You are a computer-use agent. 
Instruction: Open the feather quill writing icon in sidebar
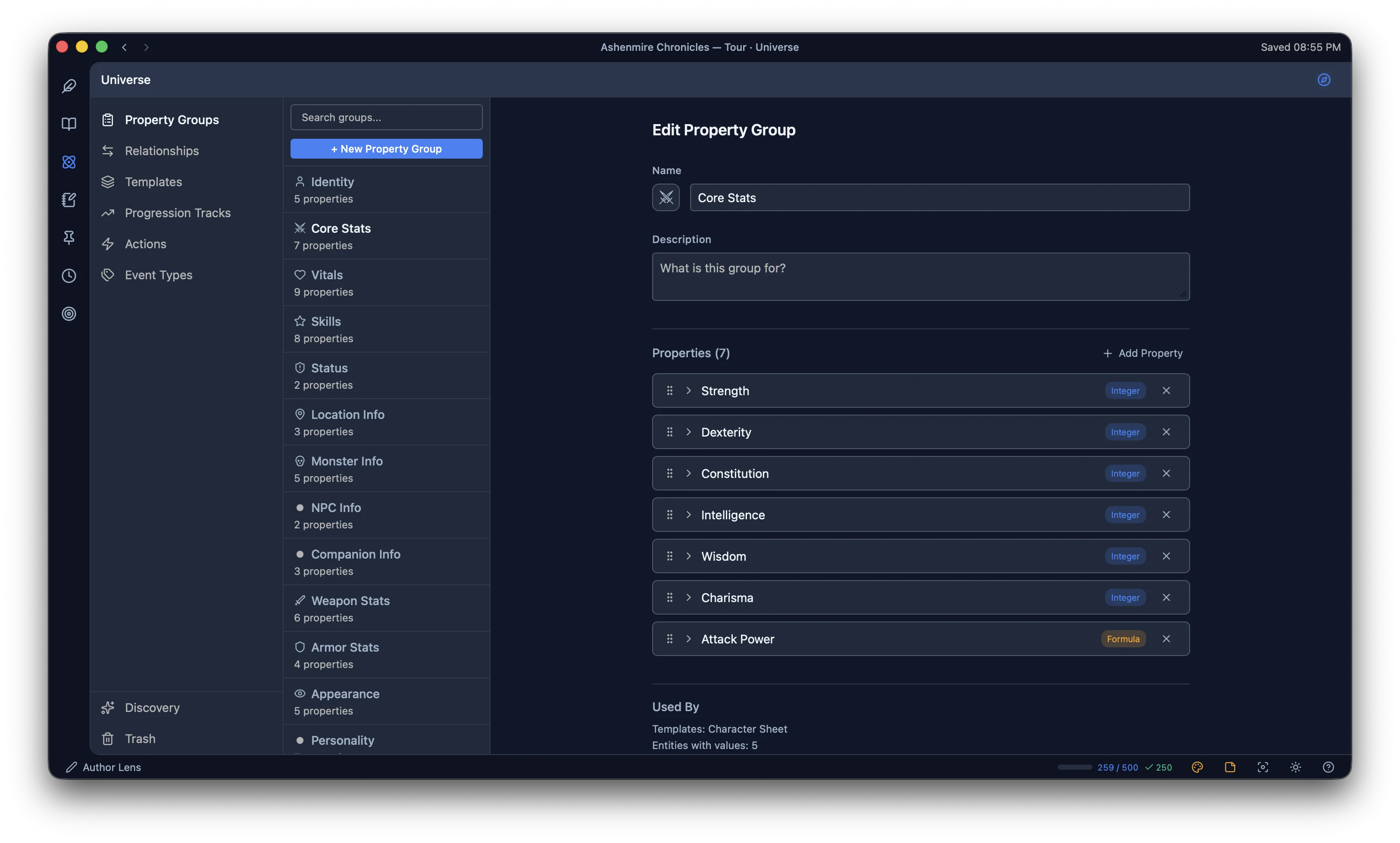(x=69, y=86)
